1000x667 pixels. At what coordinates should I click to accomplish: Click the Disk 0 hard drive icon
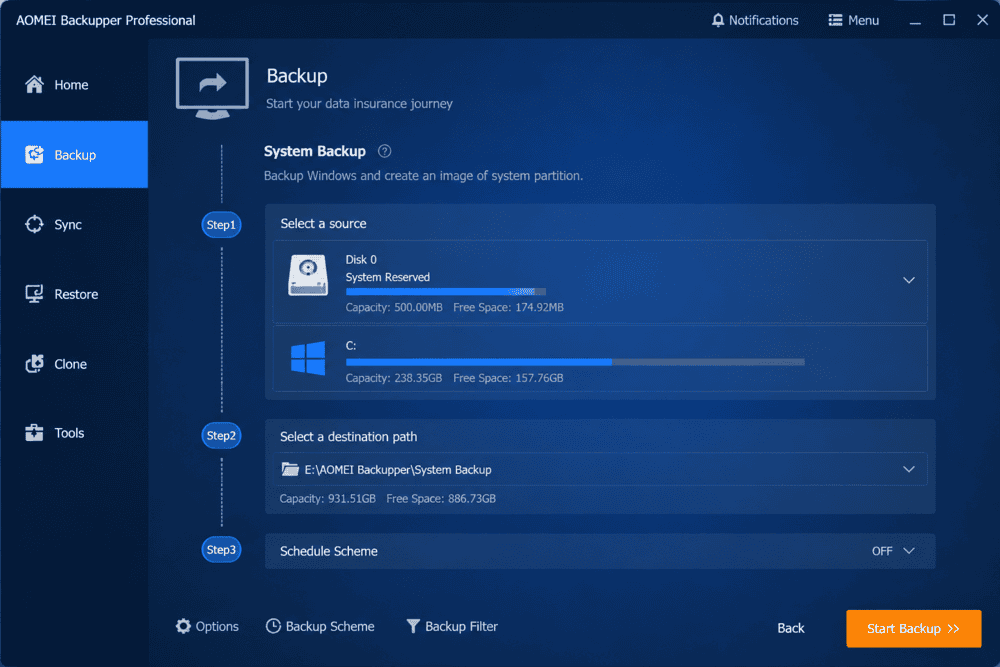click(x=308, y=275)
